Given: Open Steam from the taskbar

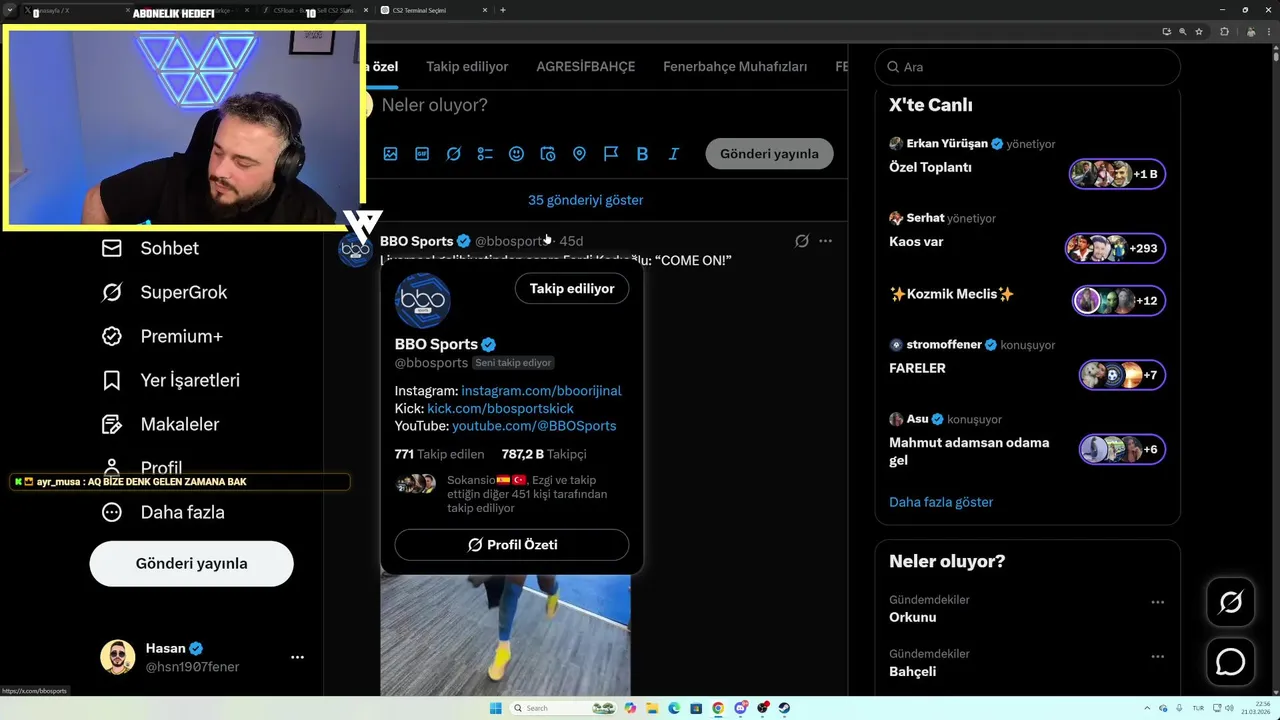Looking at the screenshot, I should pyautogui.click(x=784, y=708).
